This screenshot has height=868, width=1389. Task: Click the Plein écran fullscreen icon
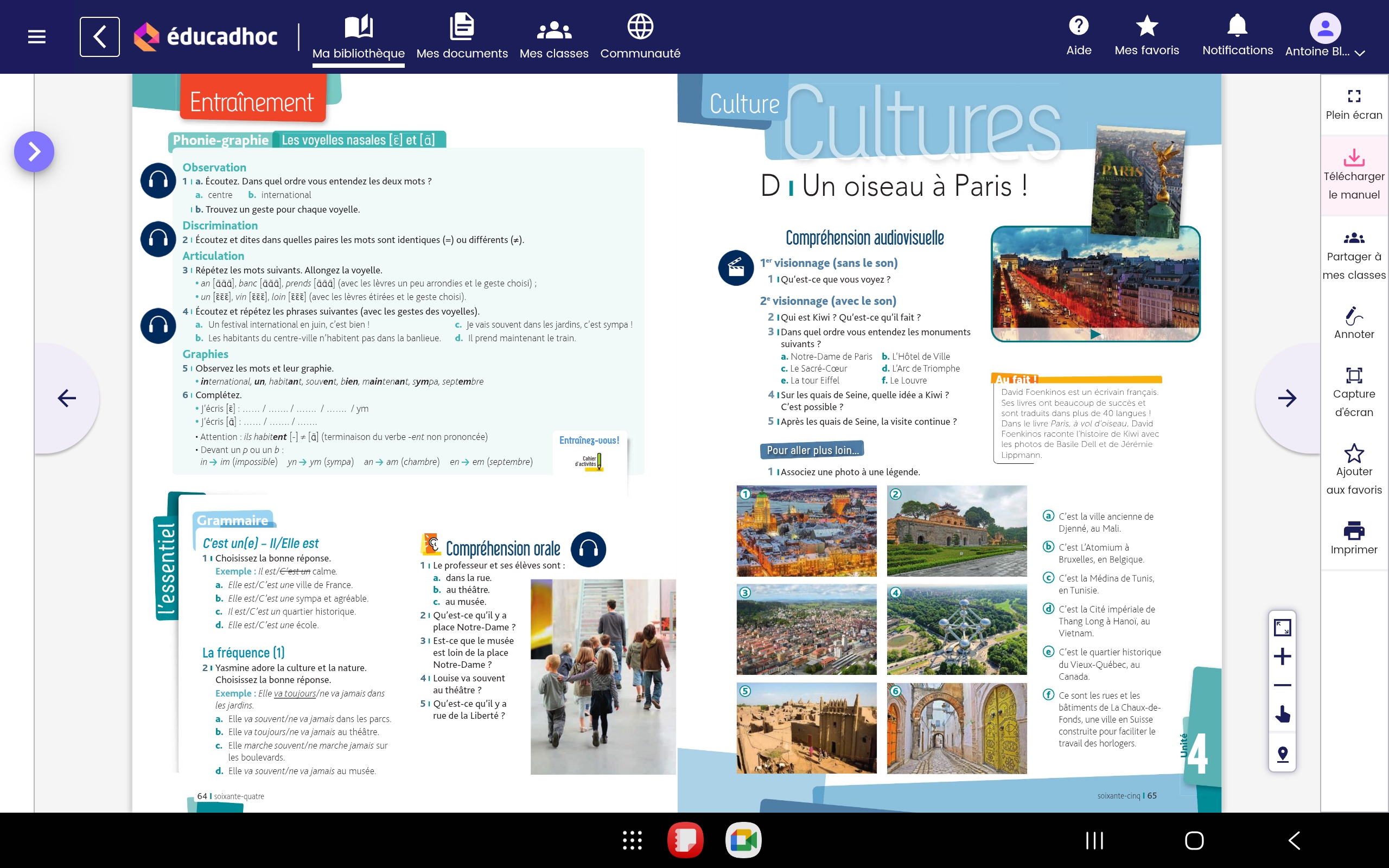point(1353,96)
